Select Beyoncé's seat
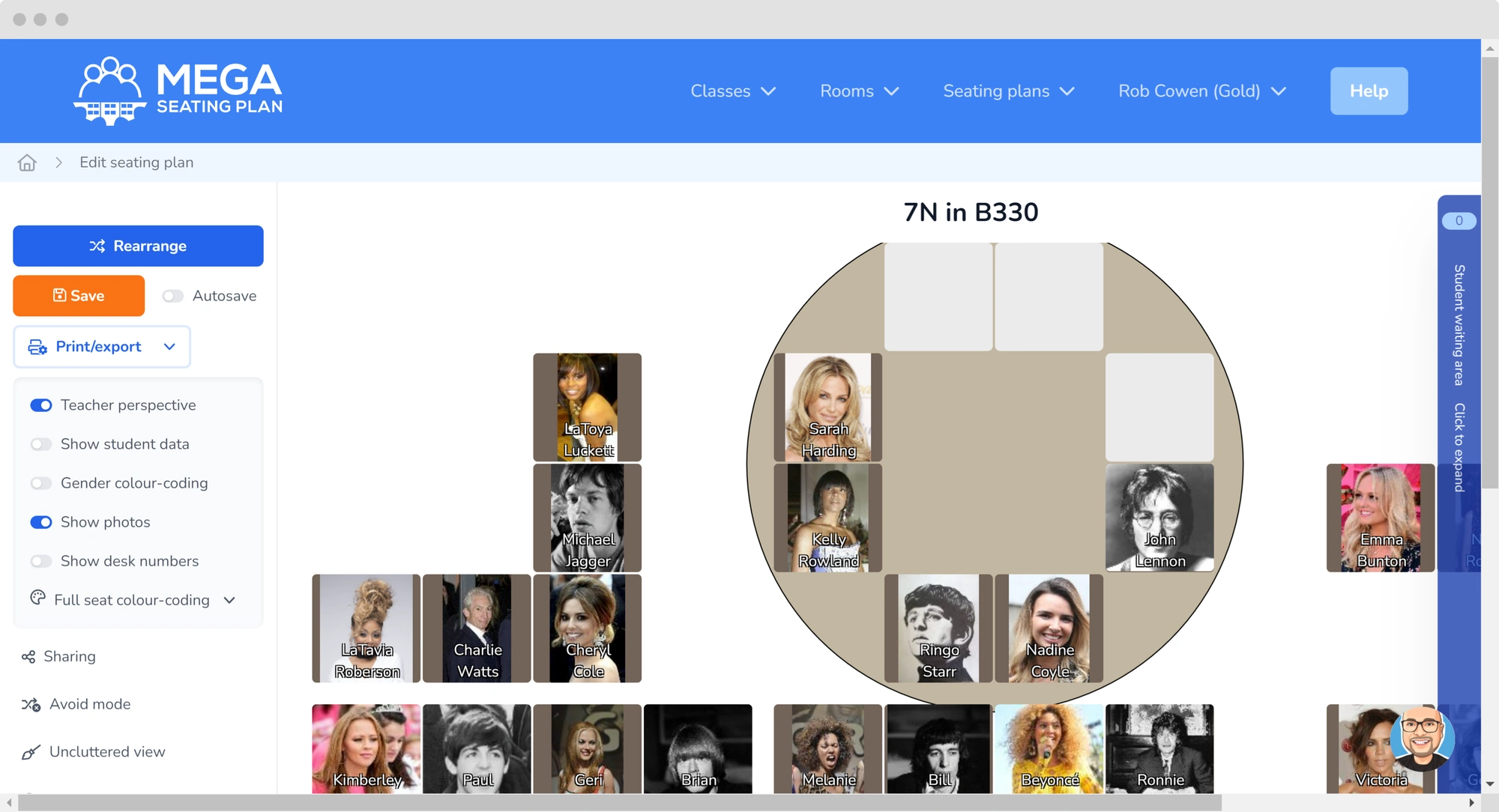1499x812 pixels. pyautogui.click(x=1049, y=749)
